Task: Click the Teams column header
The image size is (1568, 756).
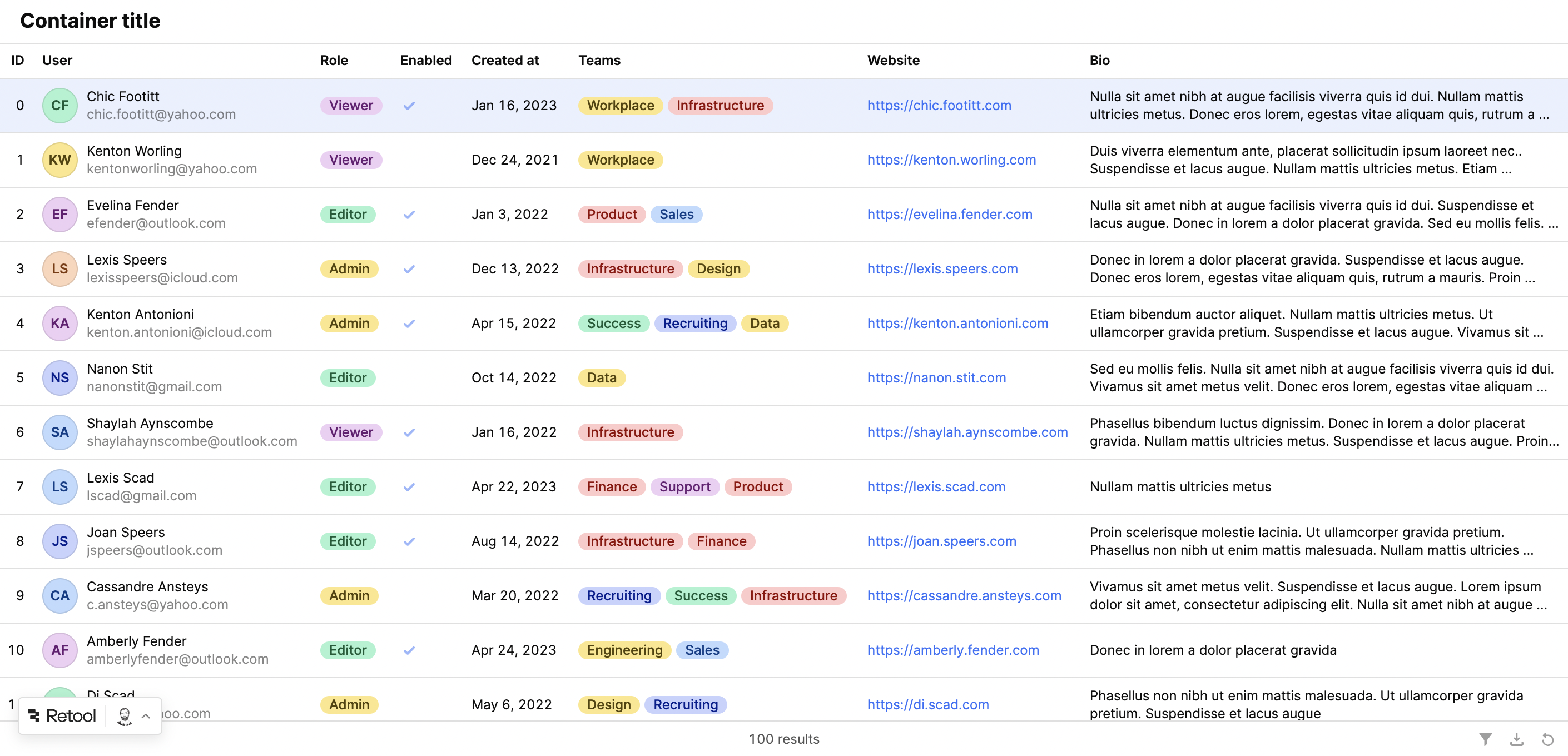Action: [599, 60]
